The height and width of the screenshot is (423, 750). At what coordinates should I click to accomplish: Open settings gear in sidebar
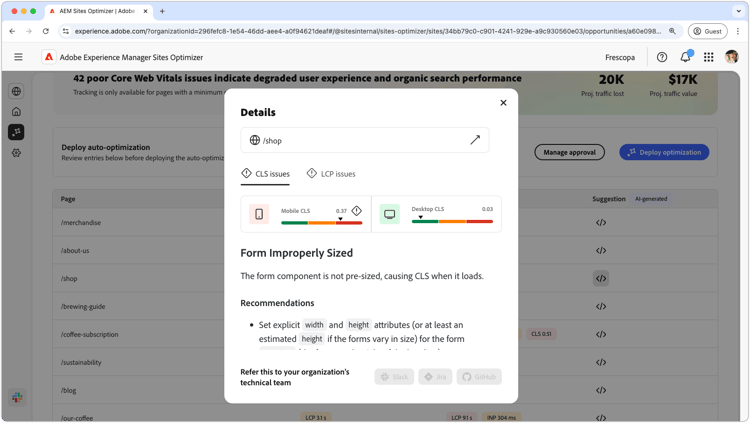click(16, 153)
